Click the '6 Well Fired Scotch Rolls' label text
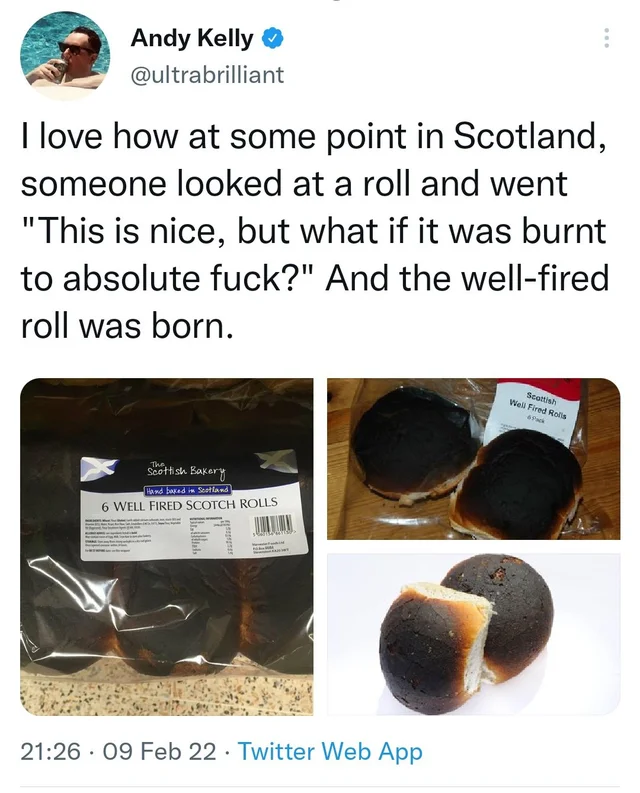The width and height of the screenshot is (640, 793). 188,504
